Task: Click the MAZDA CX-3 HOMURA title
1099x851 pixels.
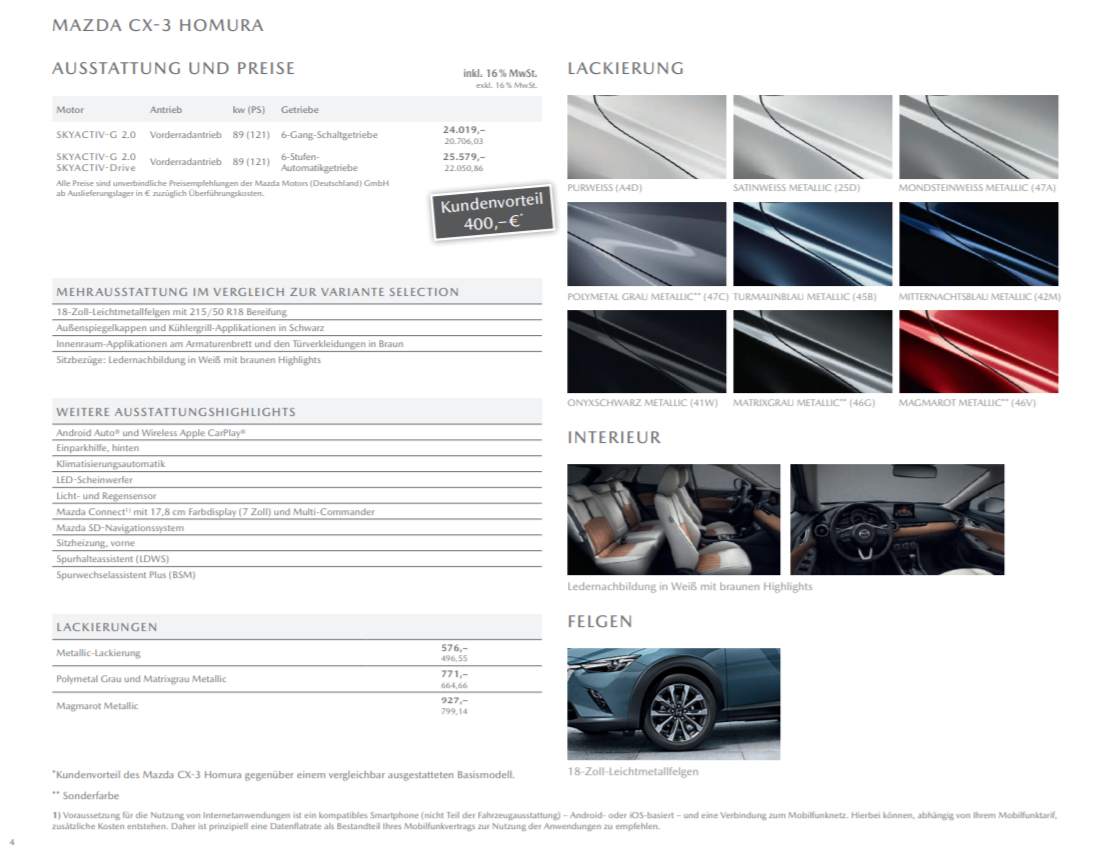Action: [x=158, y=25]
